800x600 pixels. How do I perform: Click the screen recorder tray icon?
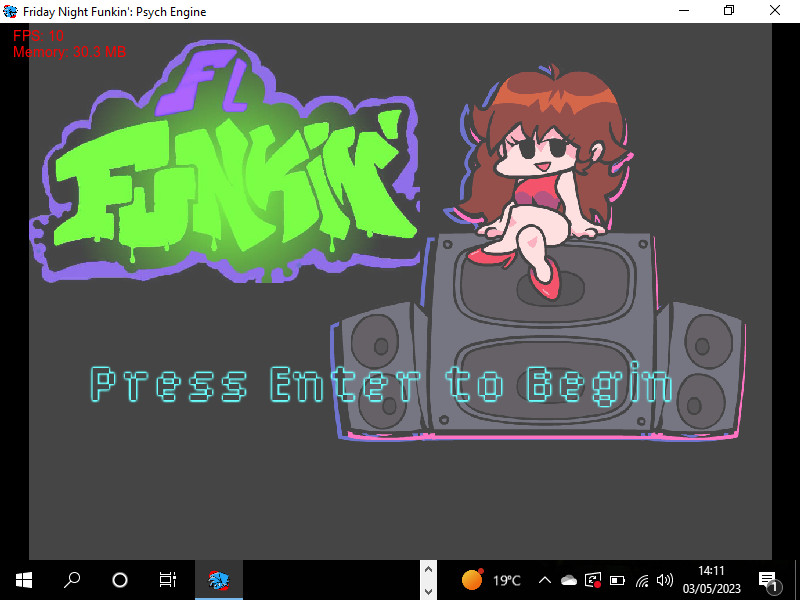click(x=593, y=580)
